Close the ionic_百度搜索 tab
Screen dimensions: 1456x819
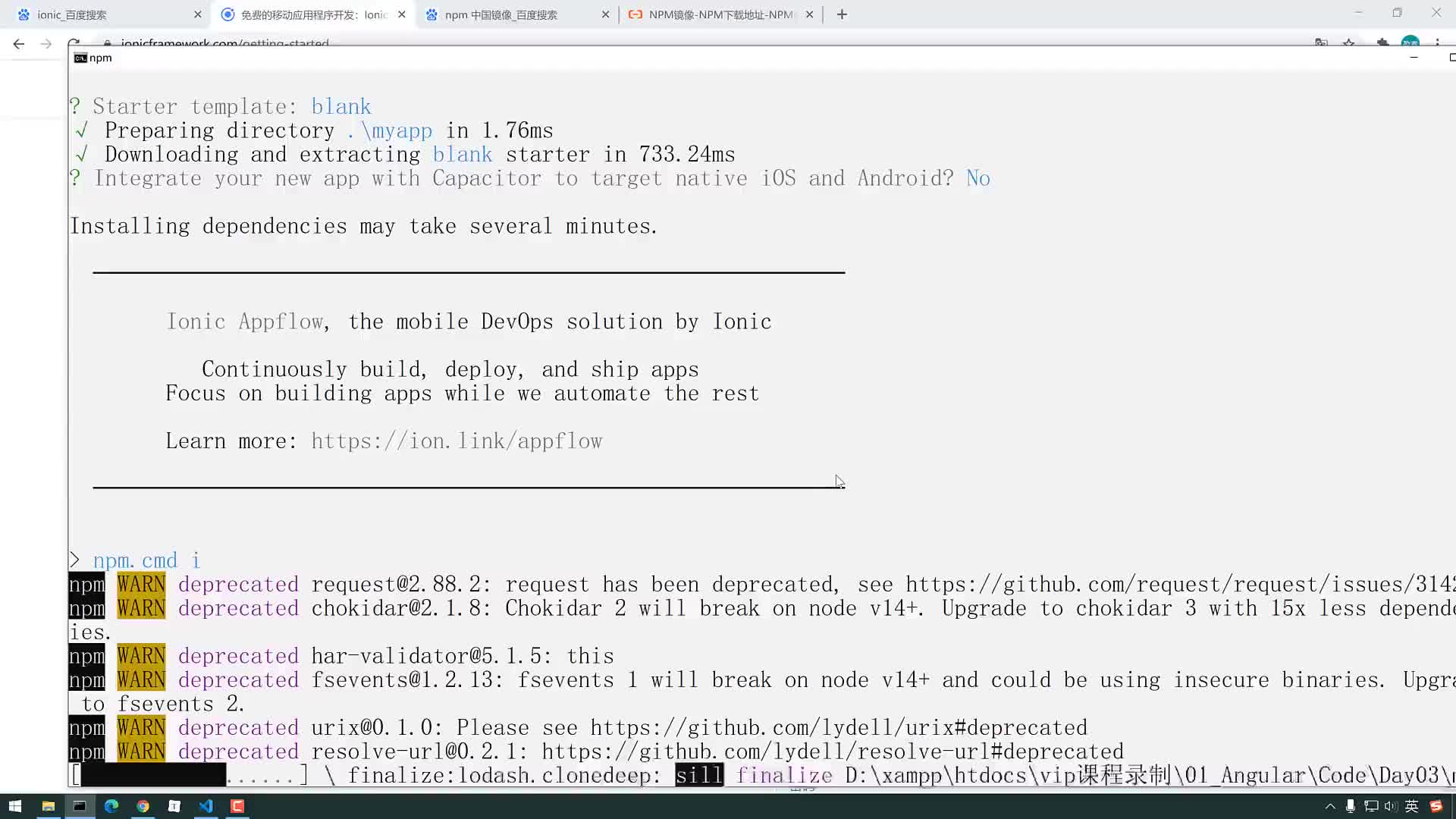click(x=198, y=14)
